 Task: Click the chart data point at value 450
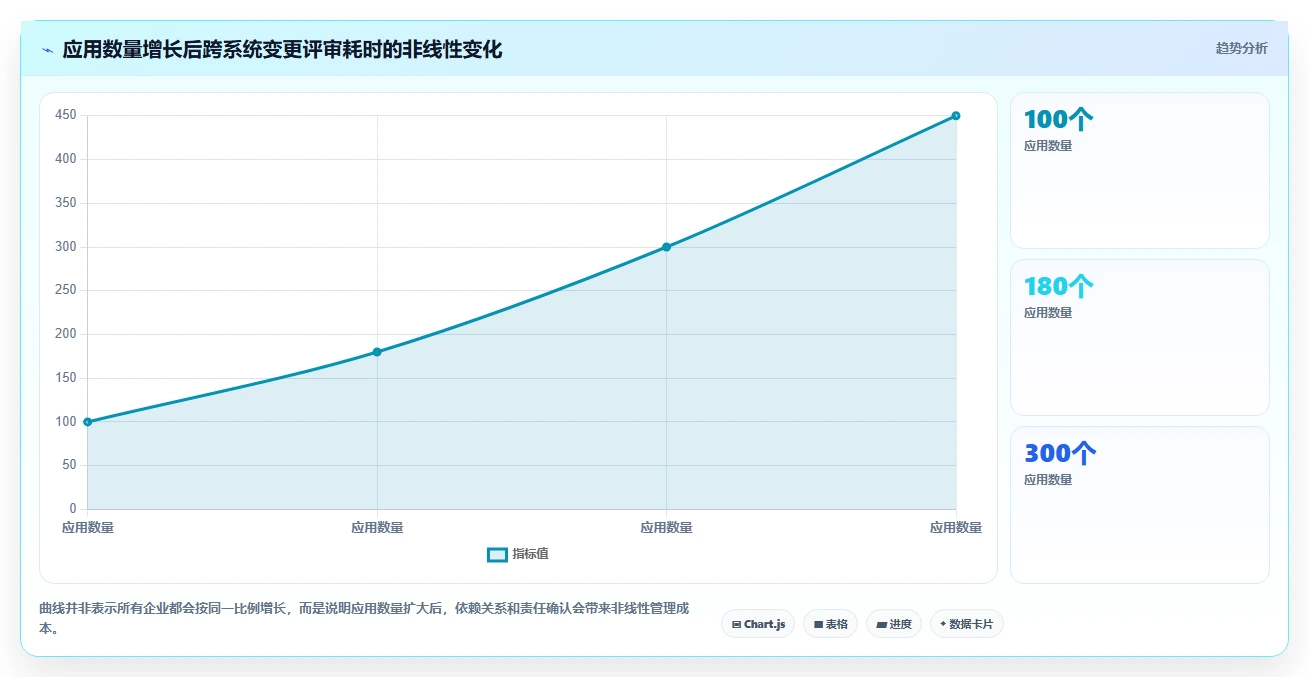click(956, 116)
